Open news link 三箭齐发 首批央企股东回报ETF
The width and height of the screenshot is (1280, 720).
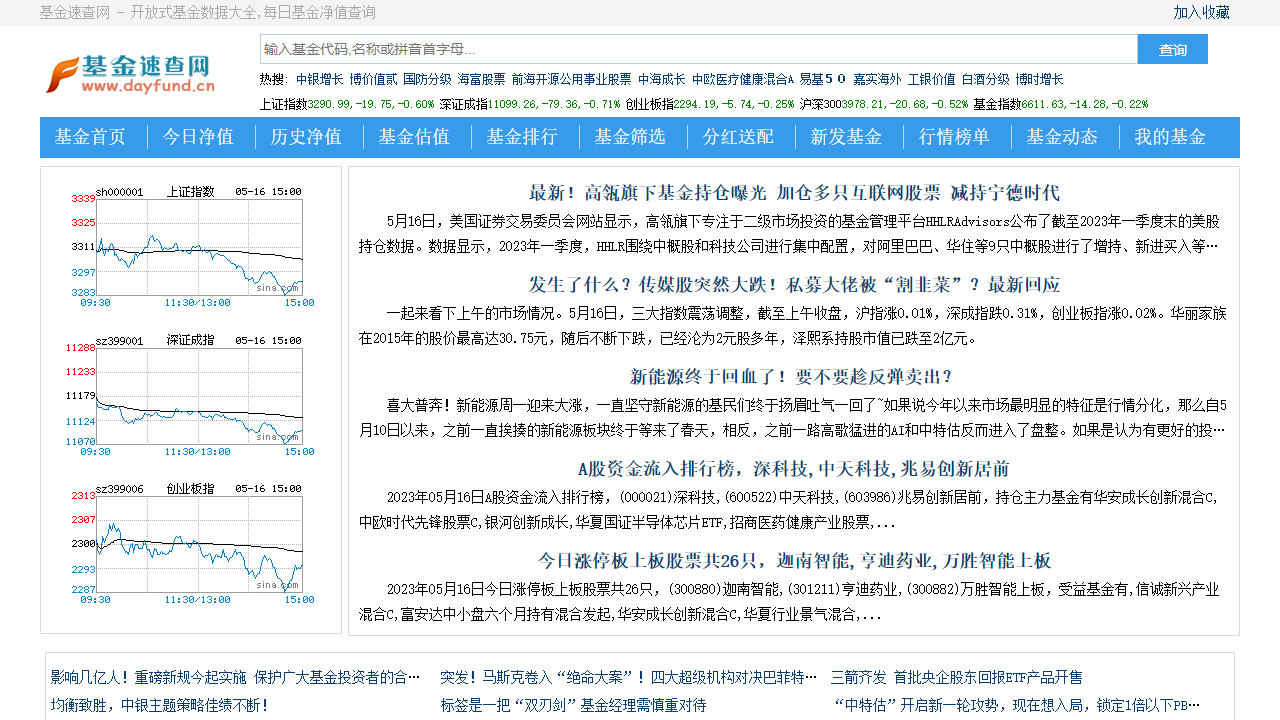click(x=957, y=677)
